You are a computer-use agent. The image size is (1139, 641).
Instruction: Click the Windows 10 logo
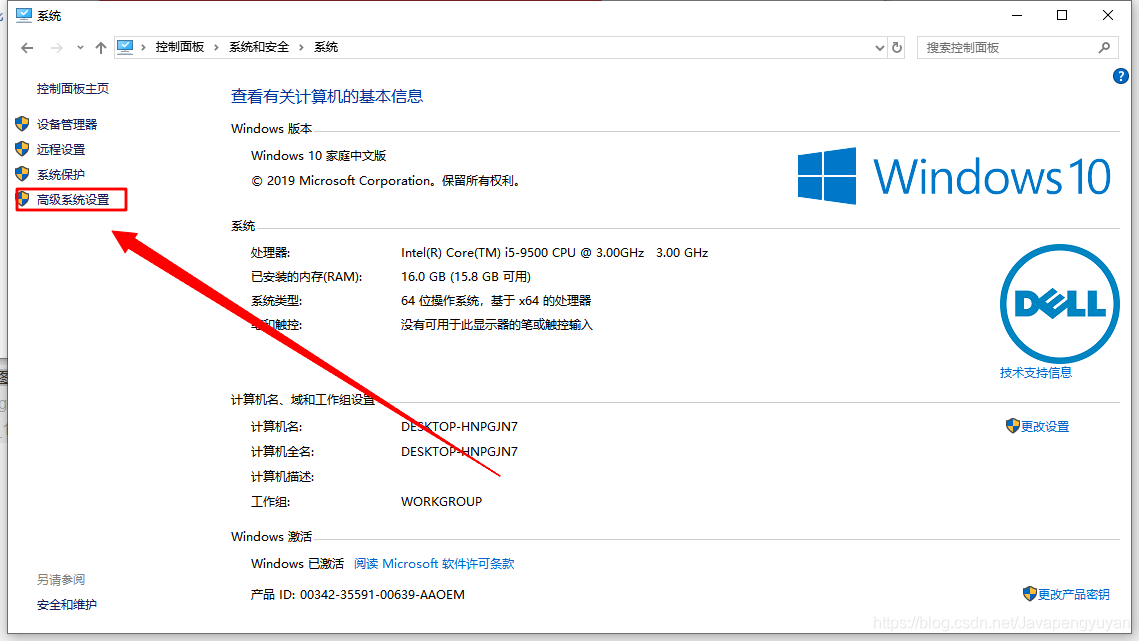click(954, 176)
